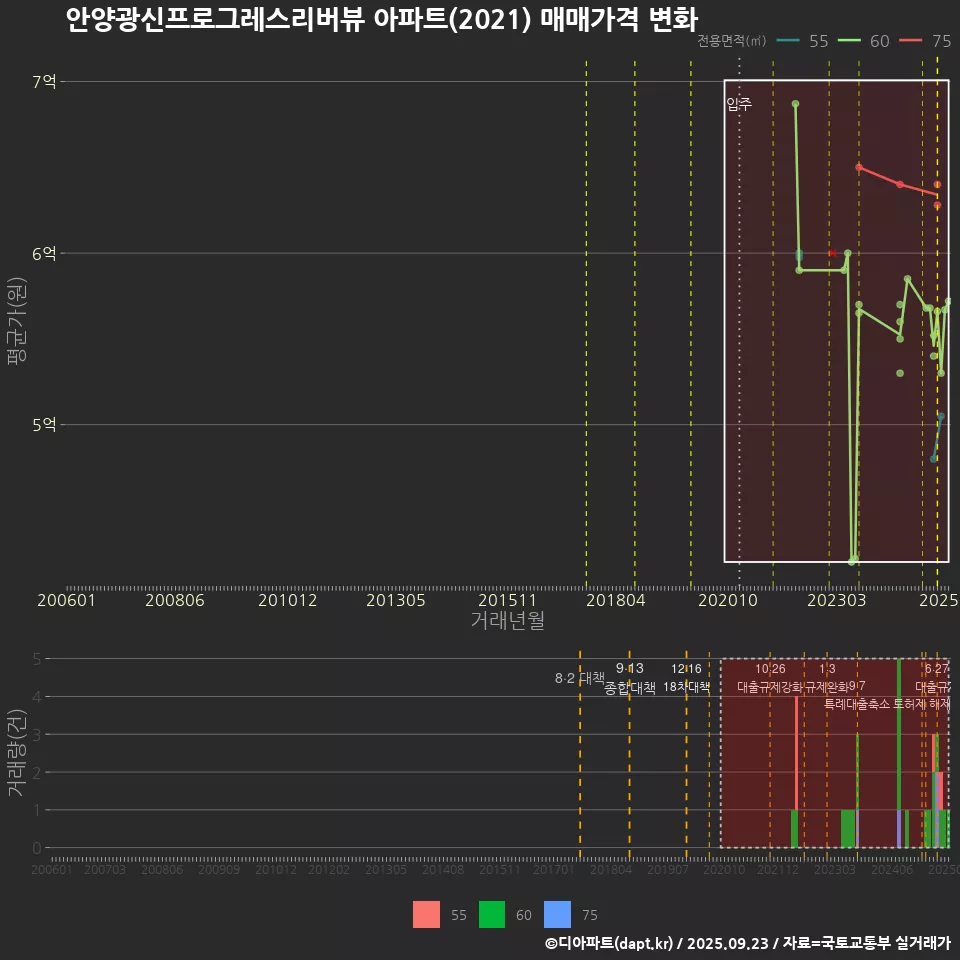Click the chart title text at top

tap(381, 20)
